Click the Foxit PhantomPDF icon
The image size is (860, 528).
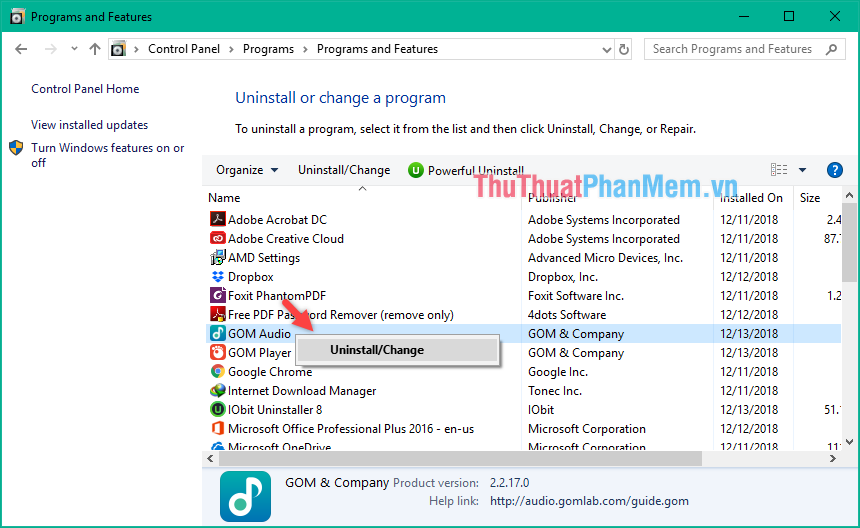(218, 296)
